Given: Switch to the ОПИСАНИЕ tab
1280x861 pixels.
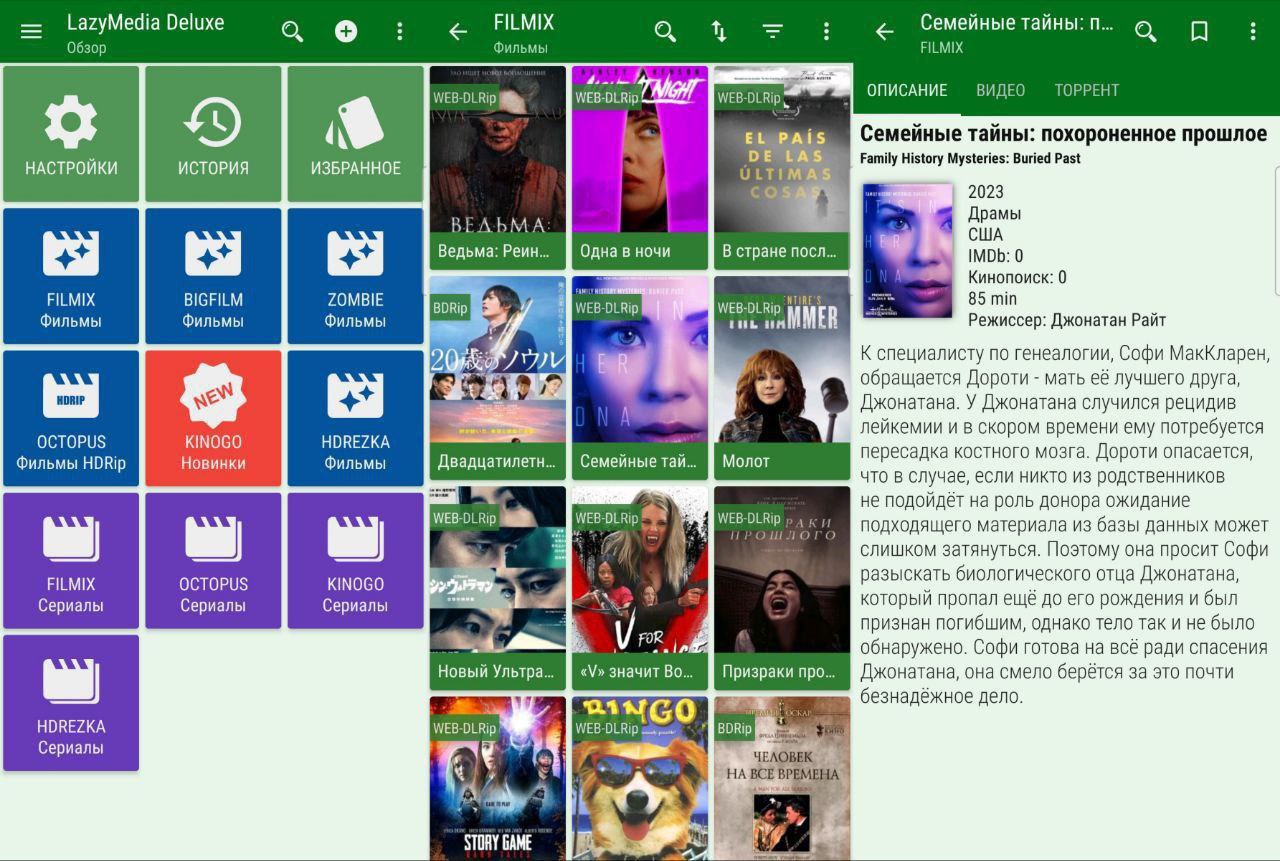Looking at the screenshot, I should 907,90.
